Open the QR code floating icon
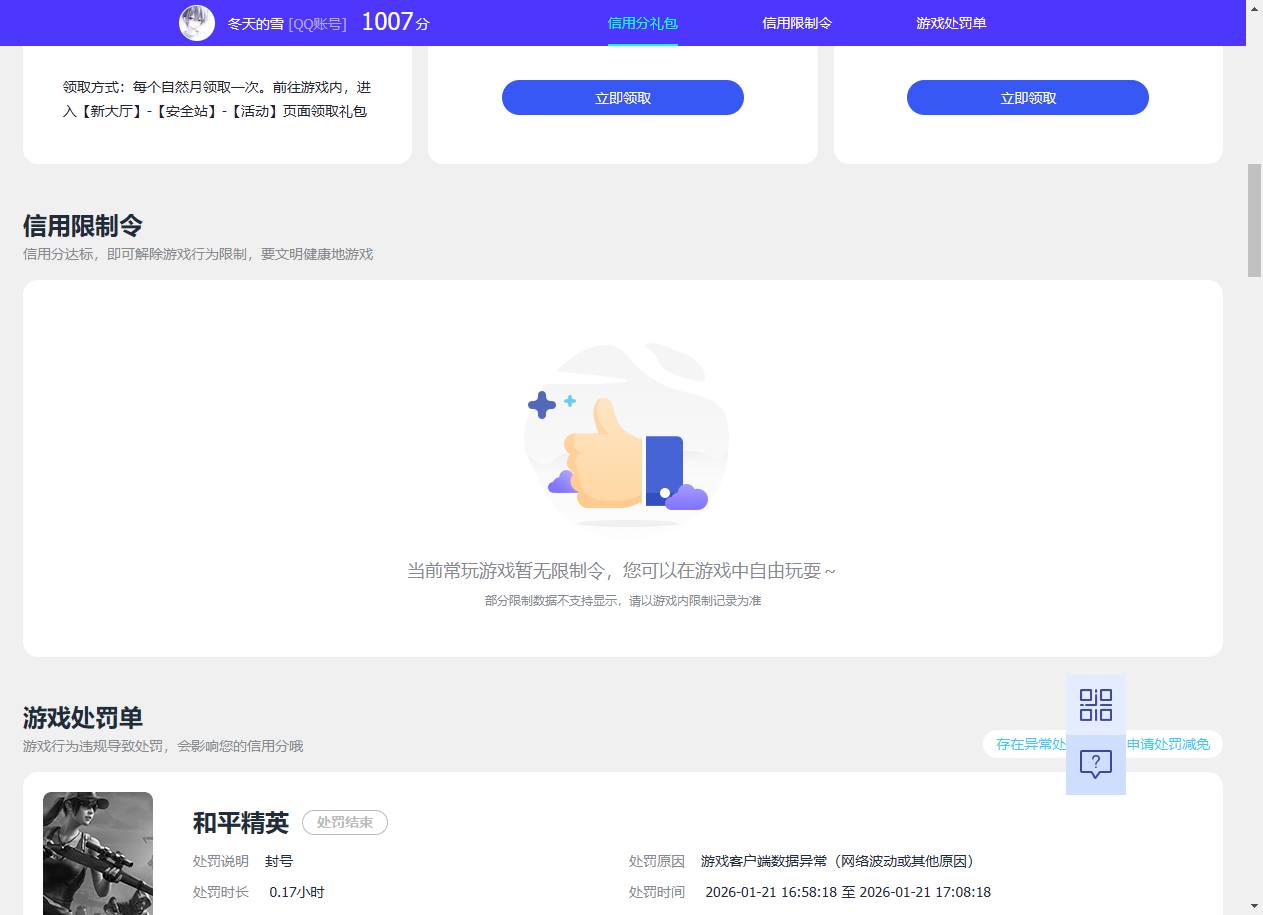Screen dimensions: 1263x915 (1096, 705)
